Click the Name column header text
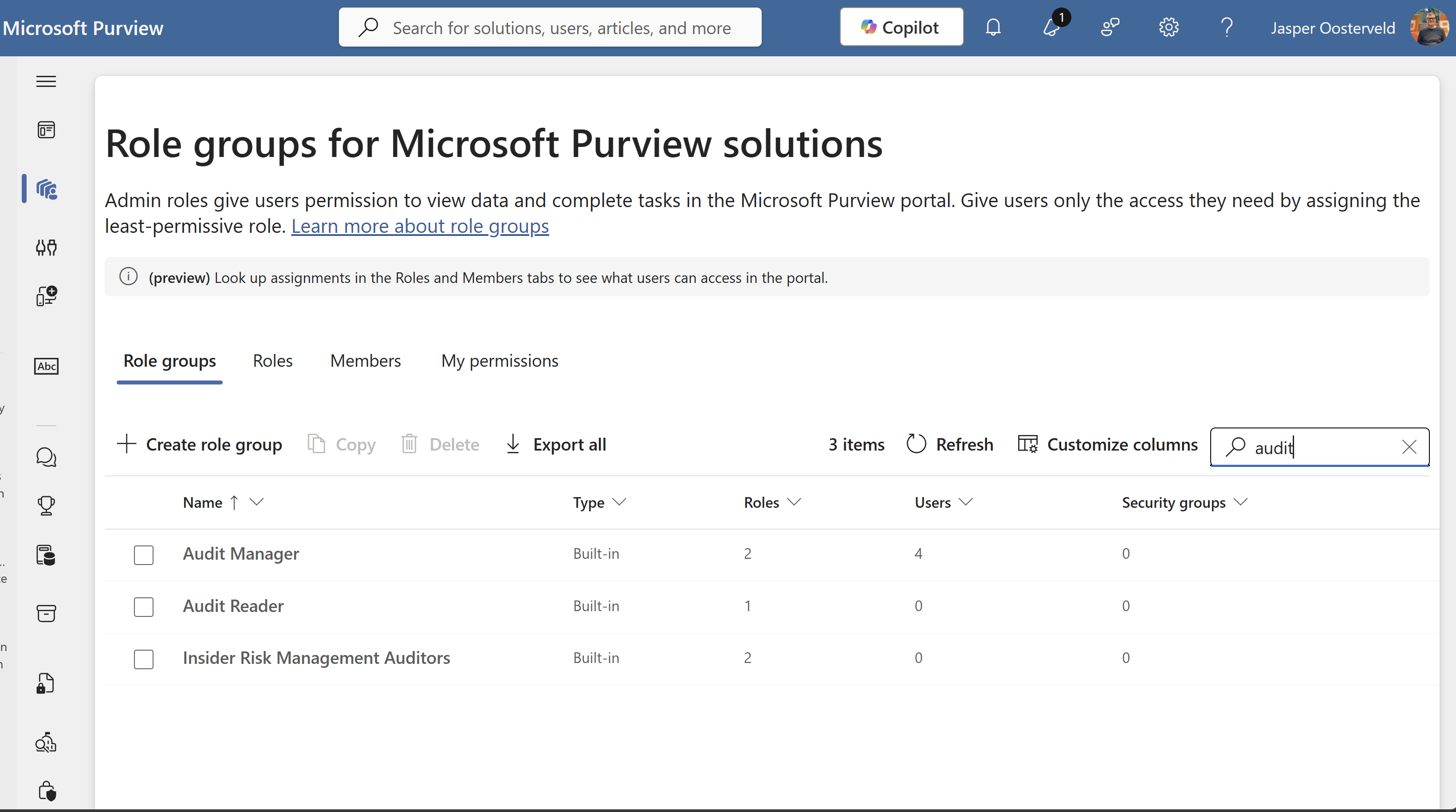1456x812 pixels. 202,502
